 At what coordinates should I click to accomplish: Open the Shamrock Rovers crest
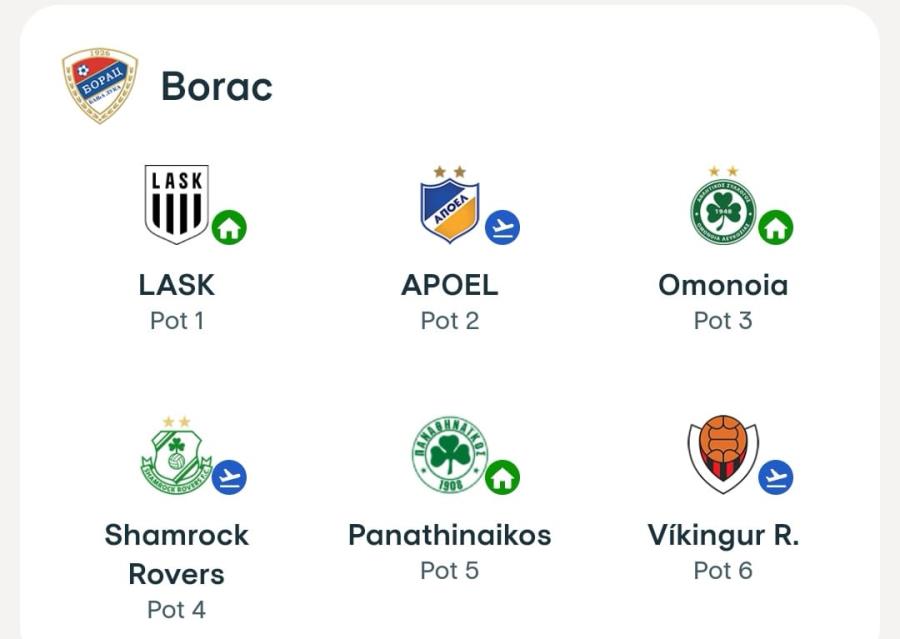[176, 455]
